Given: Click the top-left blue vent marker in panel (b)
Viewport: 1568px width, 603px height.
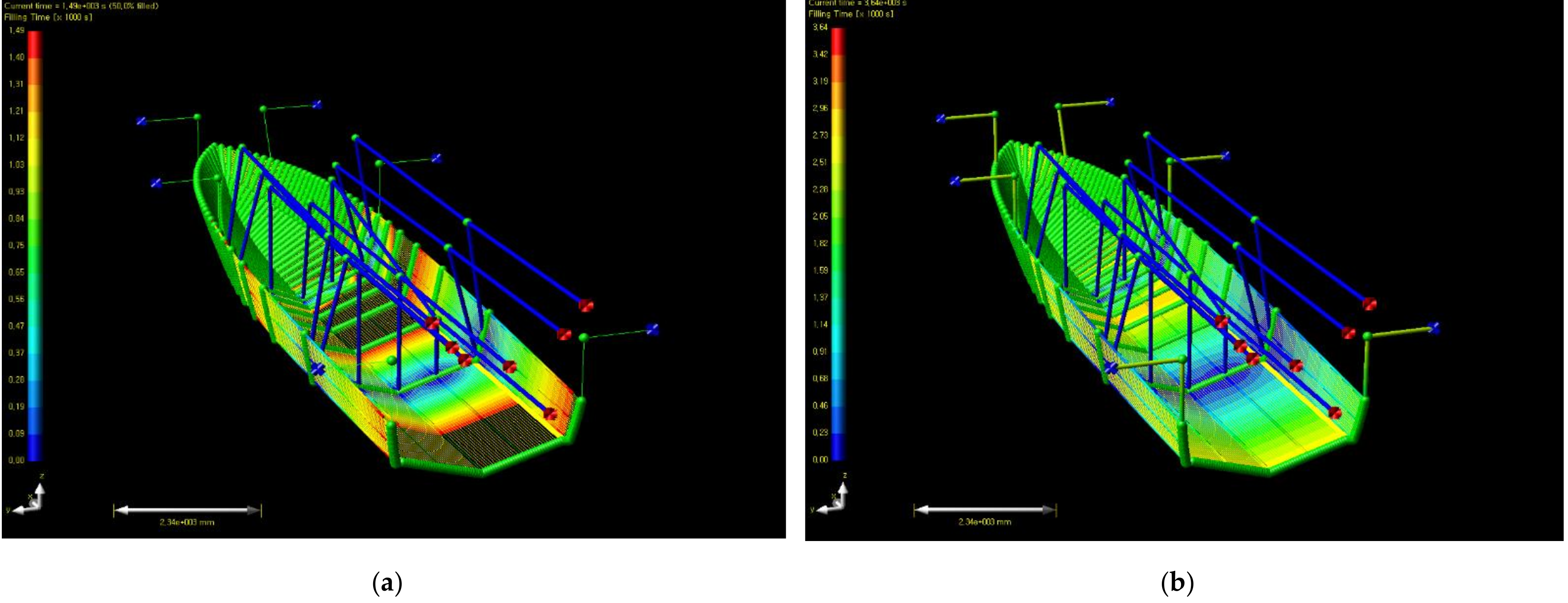Looking at the screenshot, I should tap(941, 118).
